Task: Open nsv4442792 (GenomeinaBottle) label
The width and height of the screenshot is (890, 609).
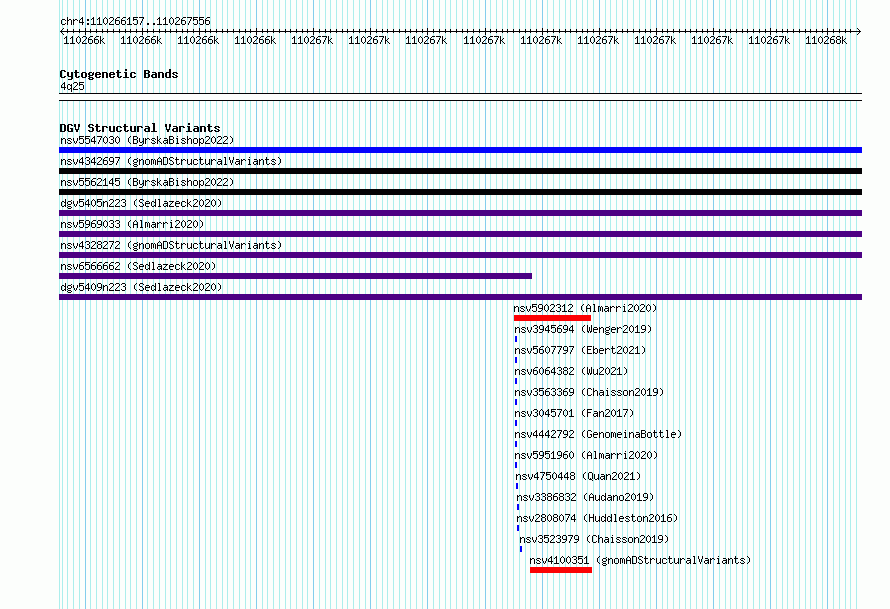Action: pyautogui.click(x=598, y=434)
